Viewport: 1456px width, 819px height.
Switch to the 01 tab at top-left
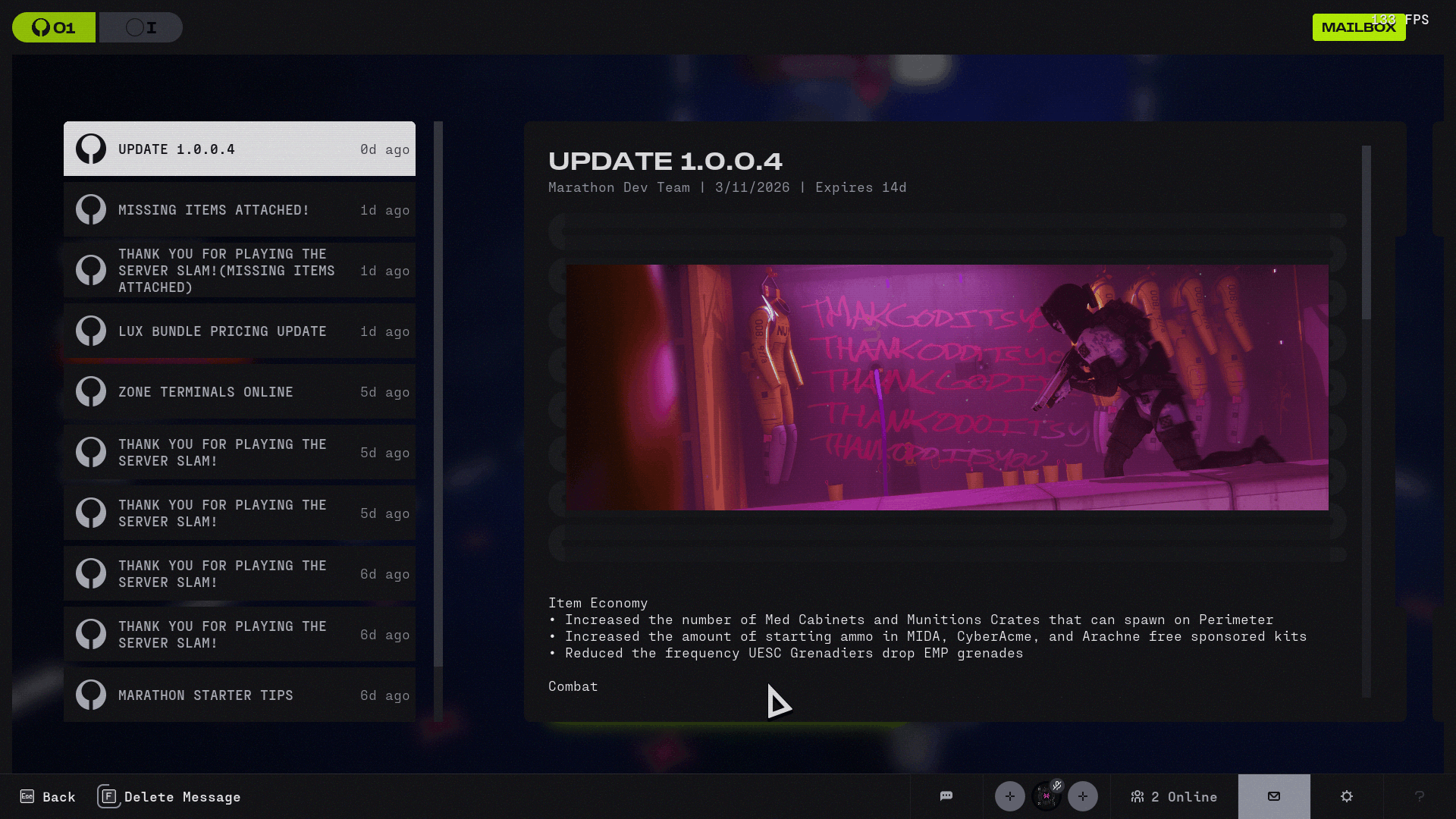click(54, 27)
